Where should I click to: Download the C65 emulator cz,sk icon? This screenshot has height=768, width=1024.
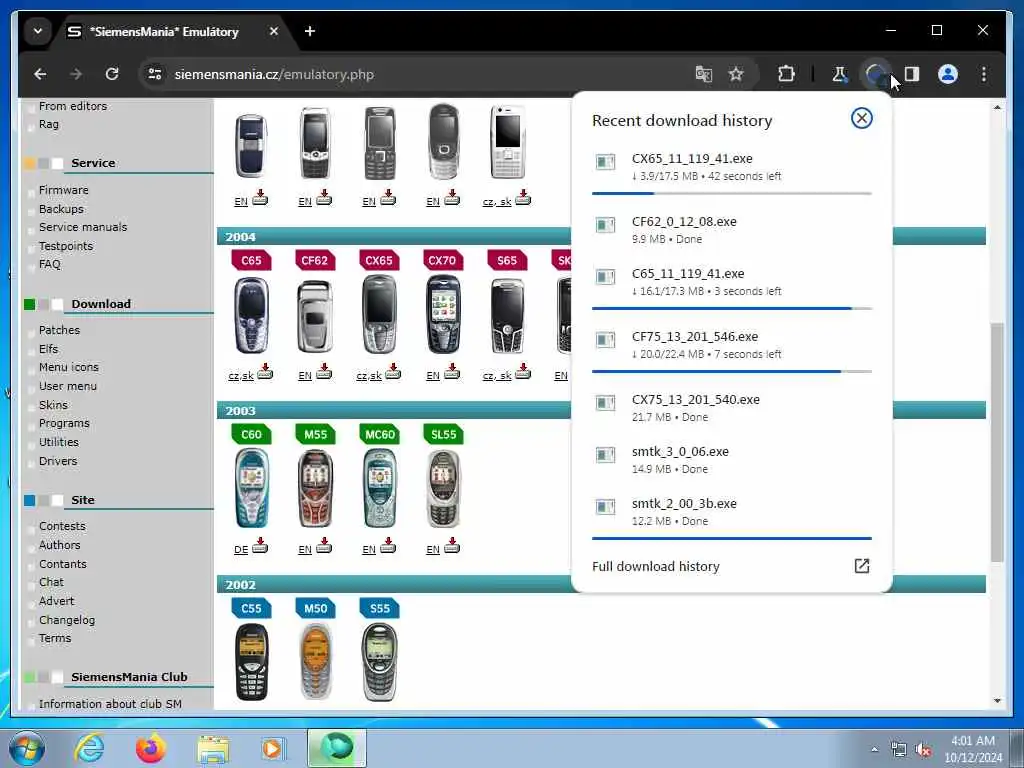tap(265, 372)
